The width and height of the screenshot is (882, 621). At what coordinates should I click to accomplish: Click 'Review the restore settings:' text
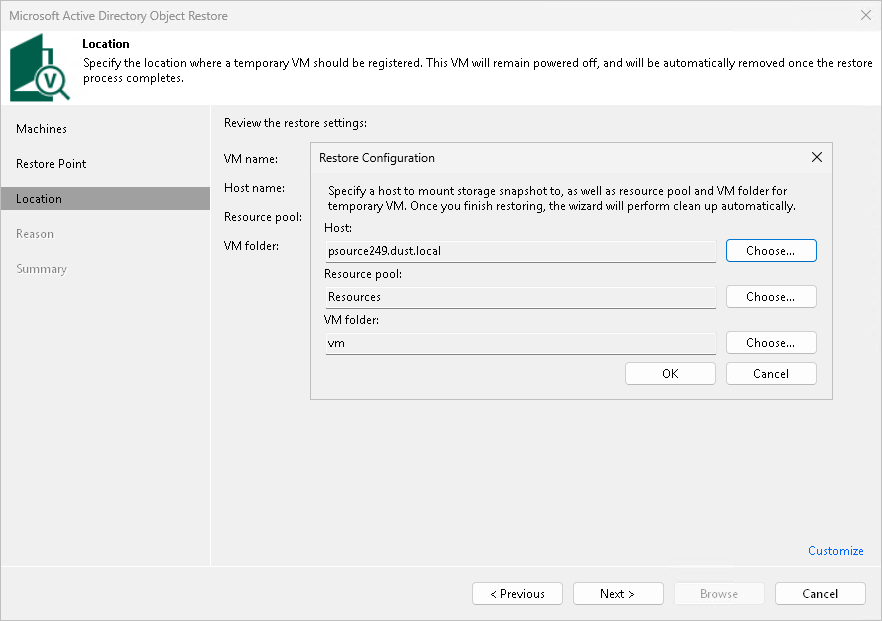(295, 123)
